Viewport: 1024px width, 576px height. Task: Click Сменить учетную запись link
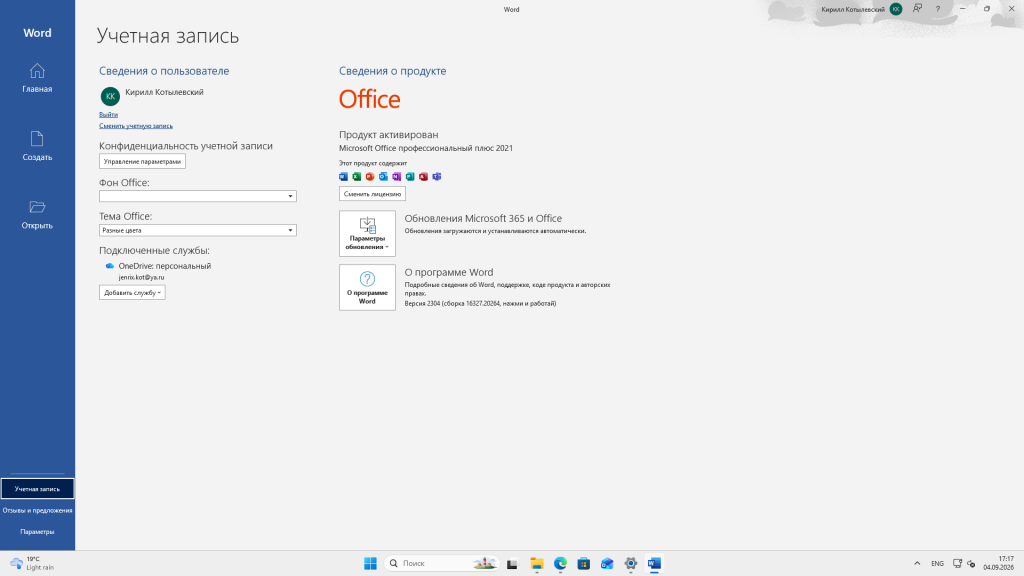(x=136, y=125)
